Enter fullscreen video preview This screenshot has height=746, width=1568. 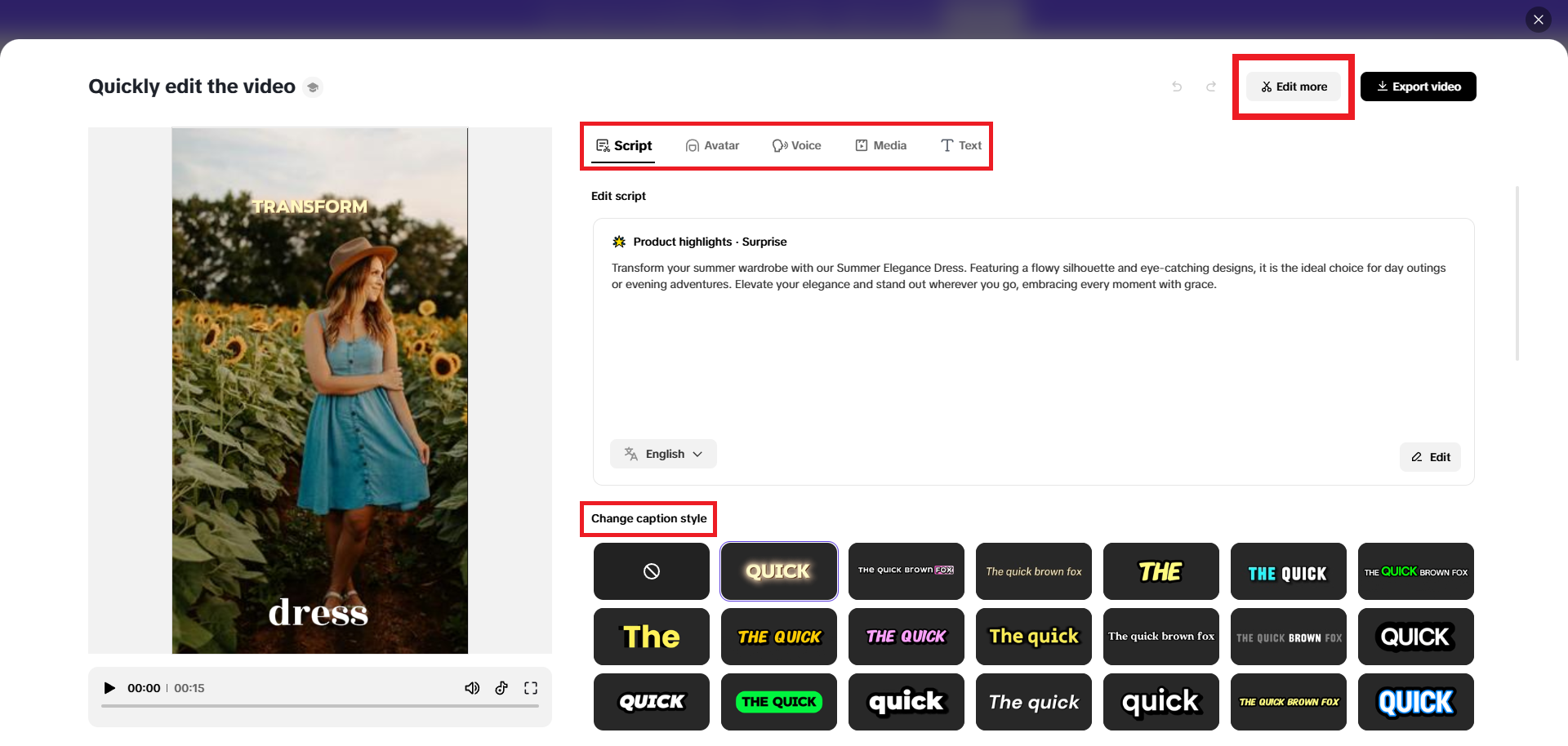point(531,688)
